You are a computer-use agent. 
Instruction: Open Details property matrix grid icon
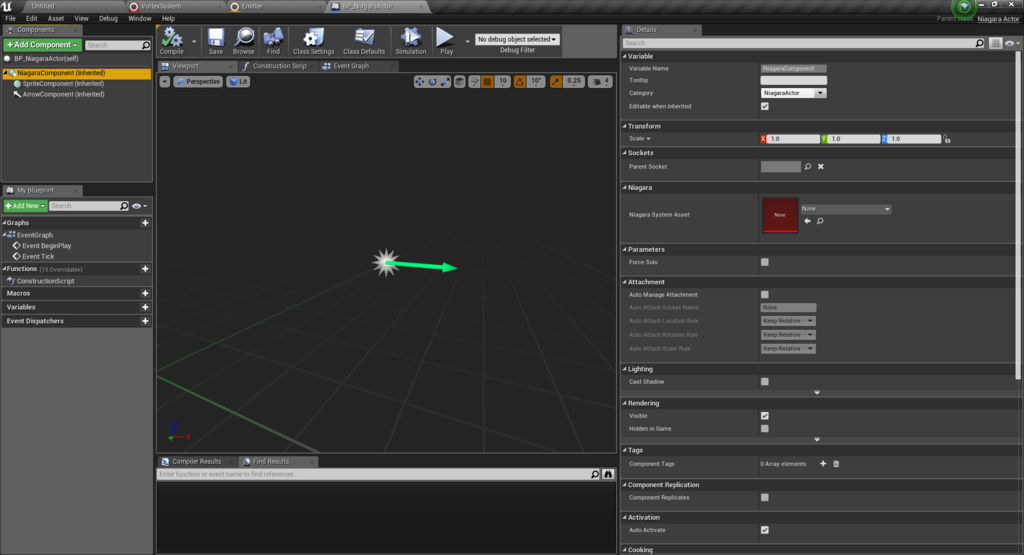[x=995, y=43]
